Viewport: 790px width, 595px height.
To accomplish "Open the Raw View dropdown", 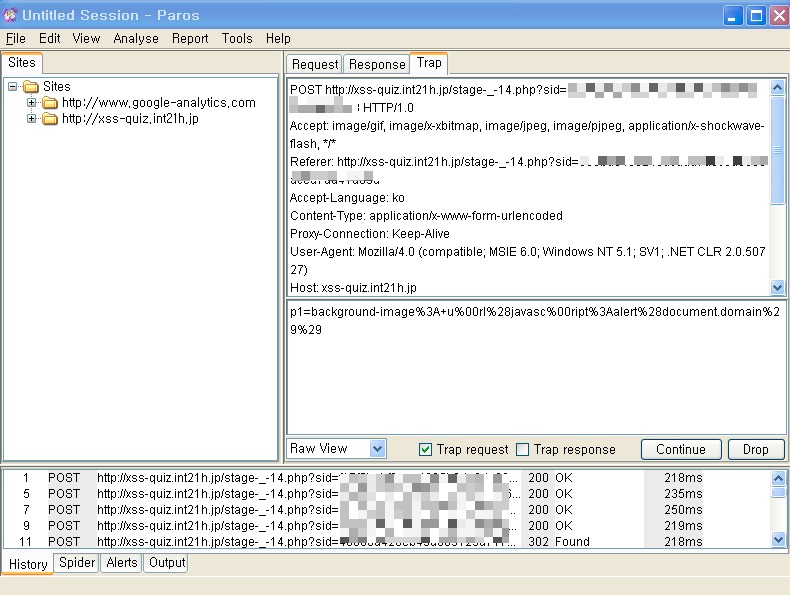I will pyautogui.click(x=376, y=449).
